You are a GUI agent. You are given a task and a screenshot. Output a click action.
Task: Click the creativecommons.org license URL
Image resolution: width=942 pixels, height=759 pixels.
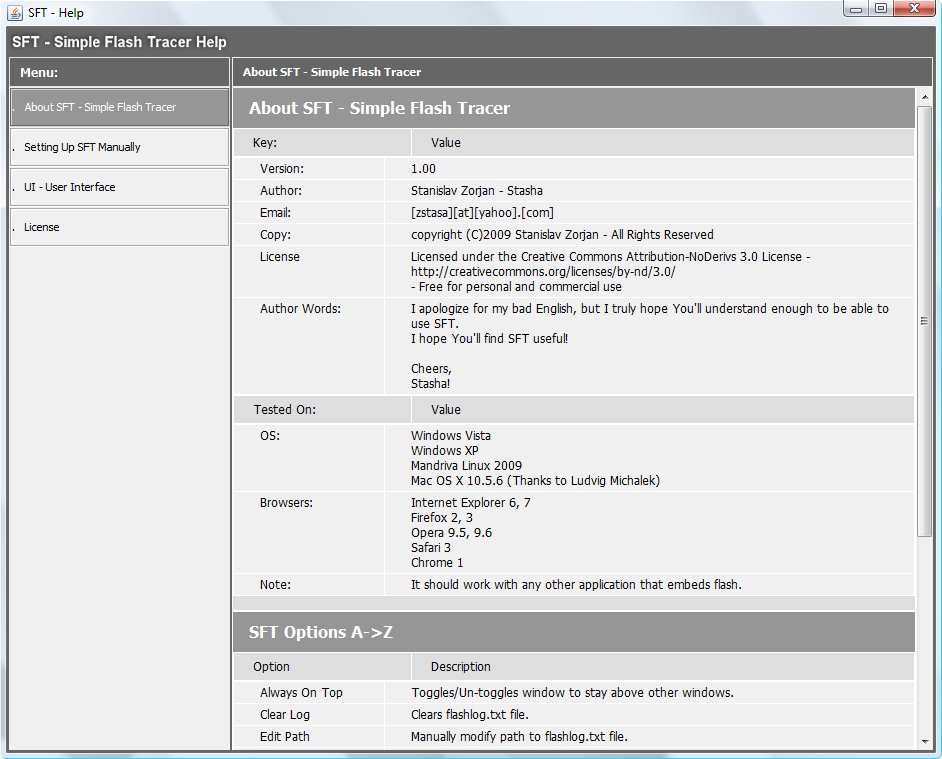point(543,272)
